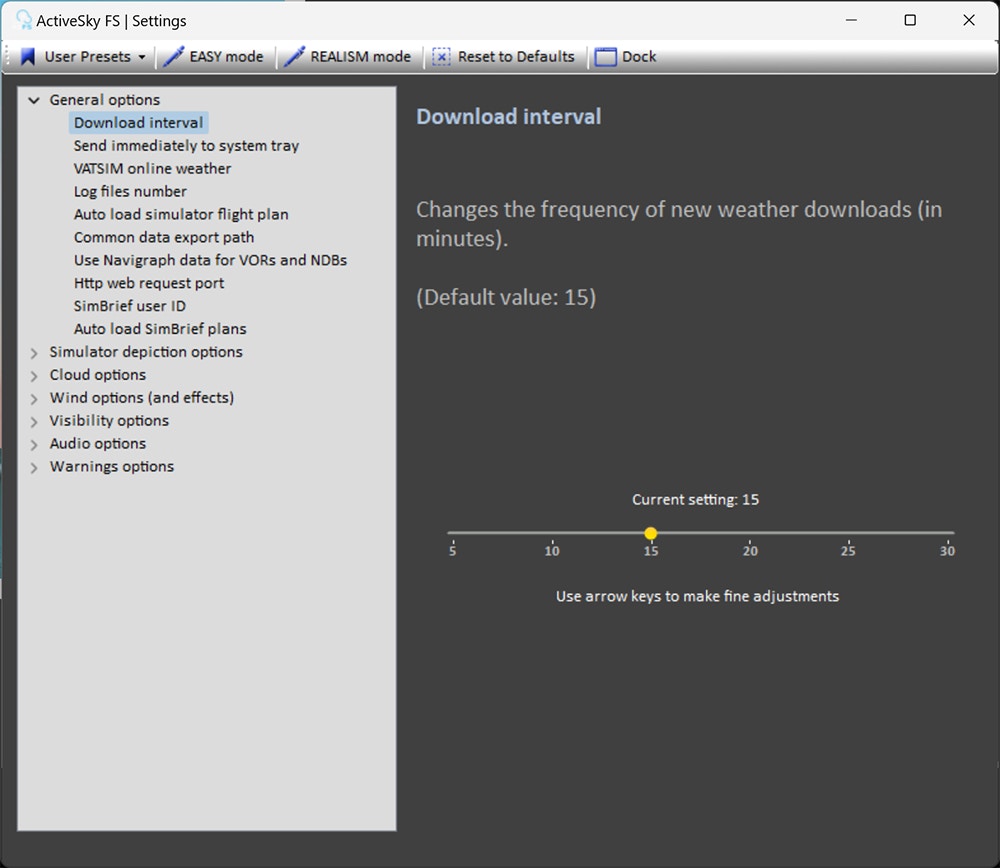Expand the Cloud options section

(34, 376)
